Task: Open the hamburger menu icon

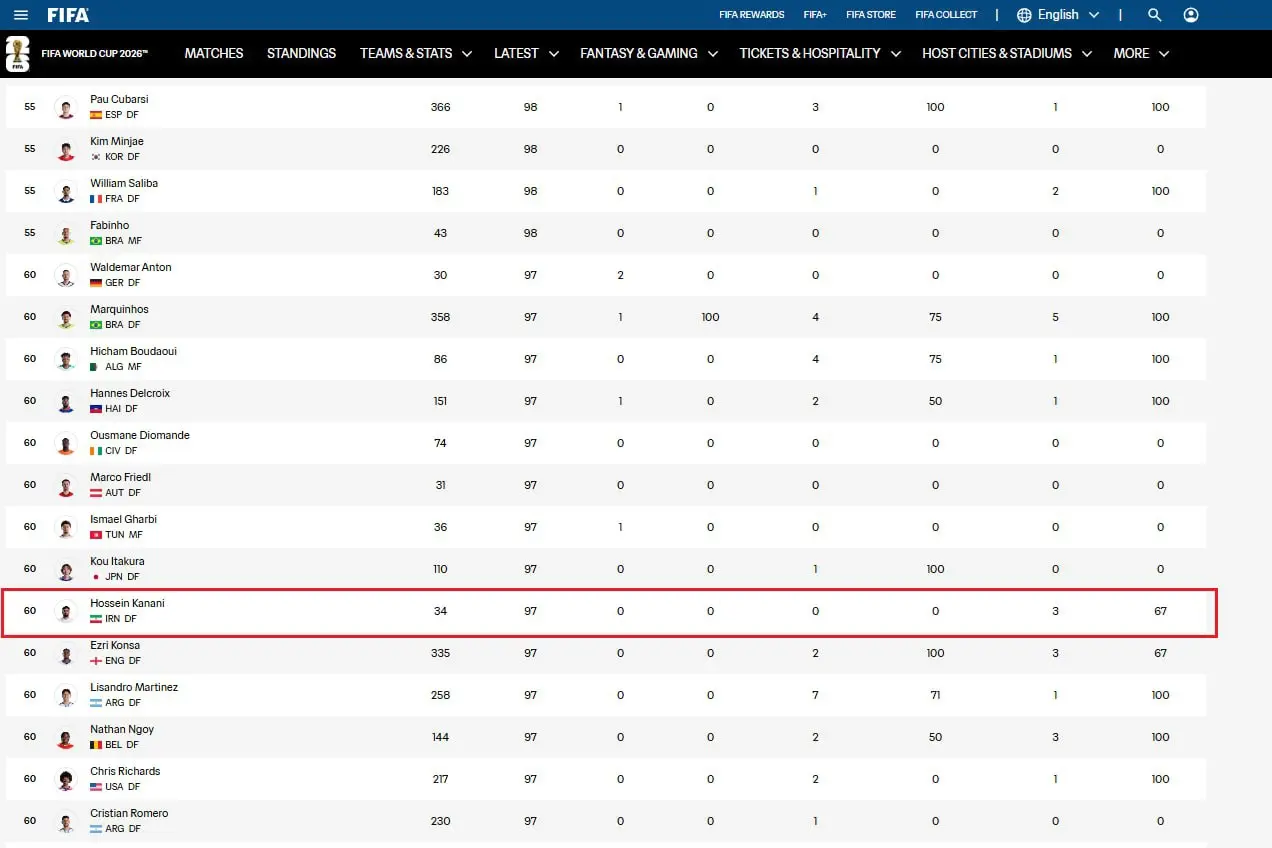Action: click(21, 15)
